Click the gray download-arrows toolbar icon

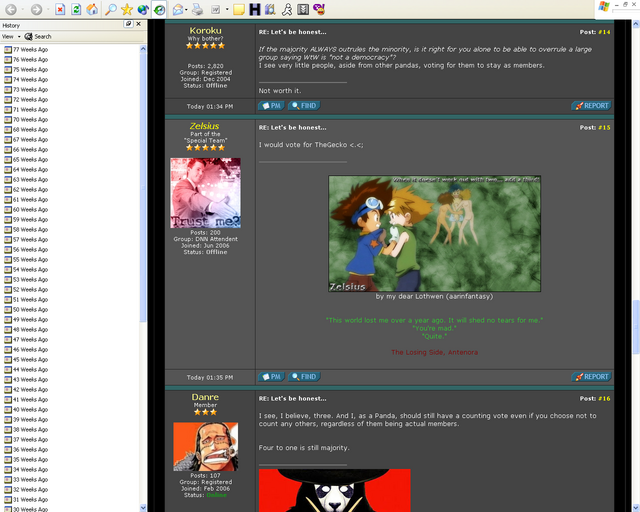pos(303,9)
